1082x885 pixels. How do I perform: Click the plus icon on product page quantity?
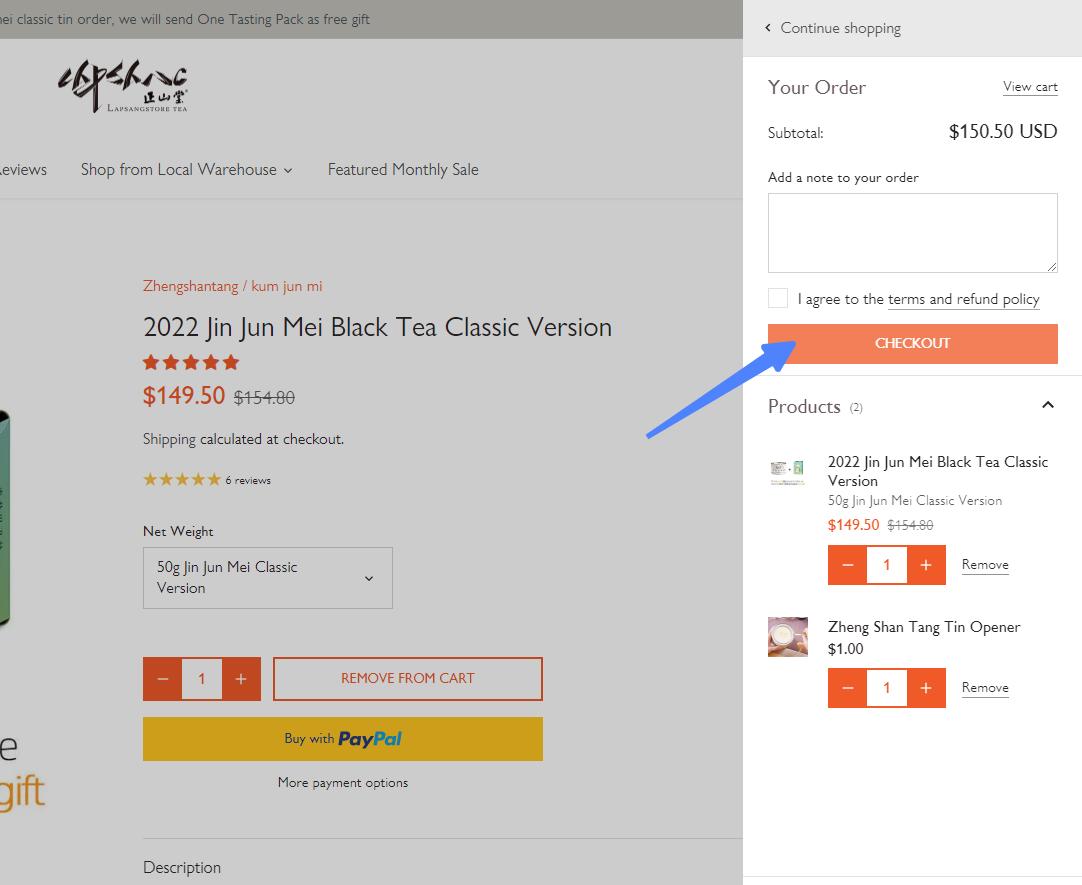point(241,679)
